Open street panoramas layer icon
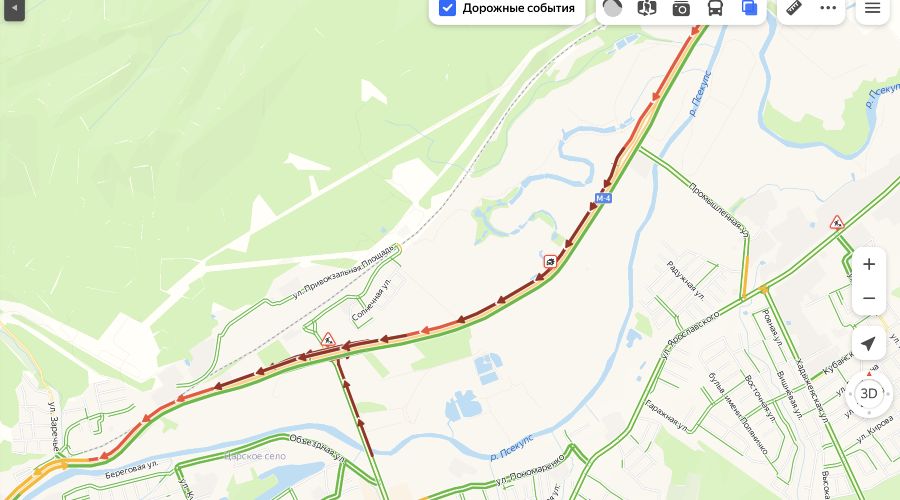 (x=647, y=8)
